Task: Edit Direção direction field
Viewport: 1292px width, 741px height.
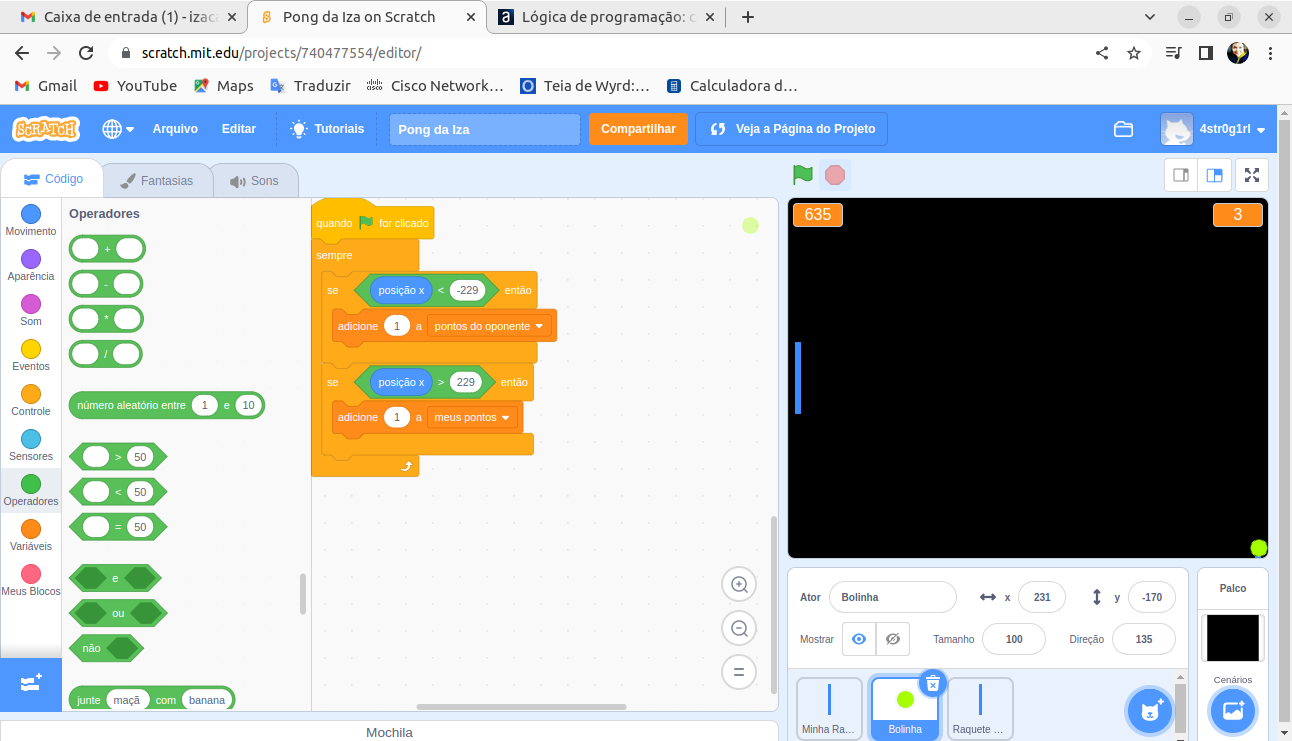Action: click(1144, 639)
